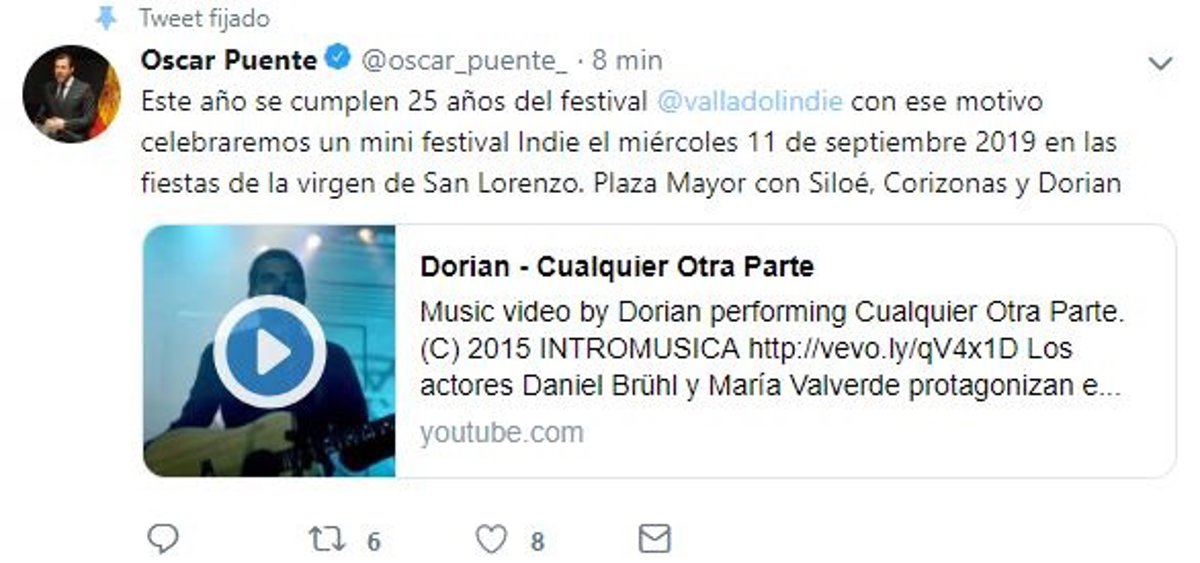Click the tweet body text to expand
1200x563 pixels.
(631, 143)
